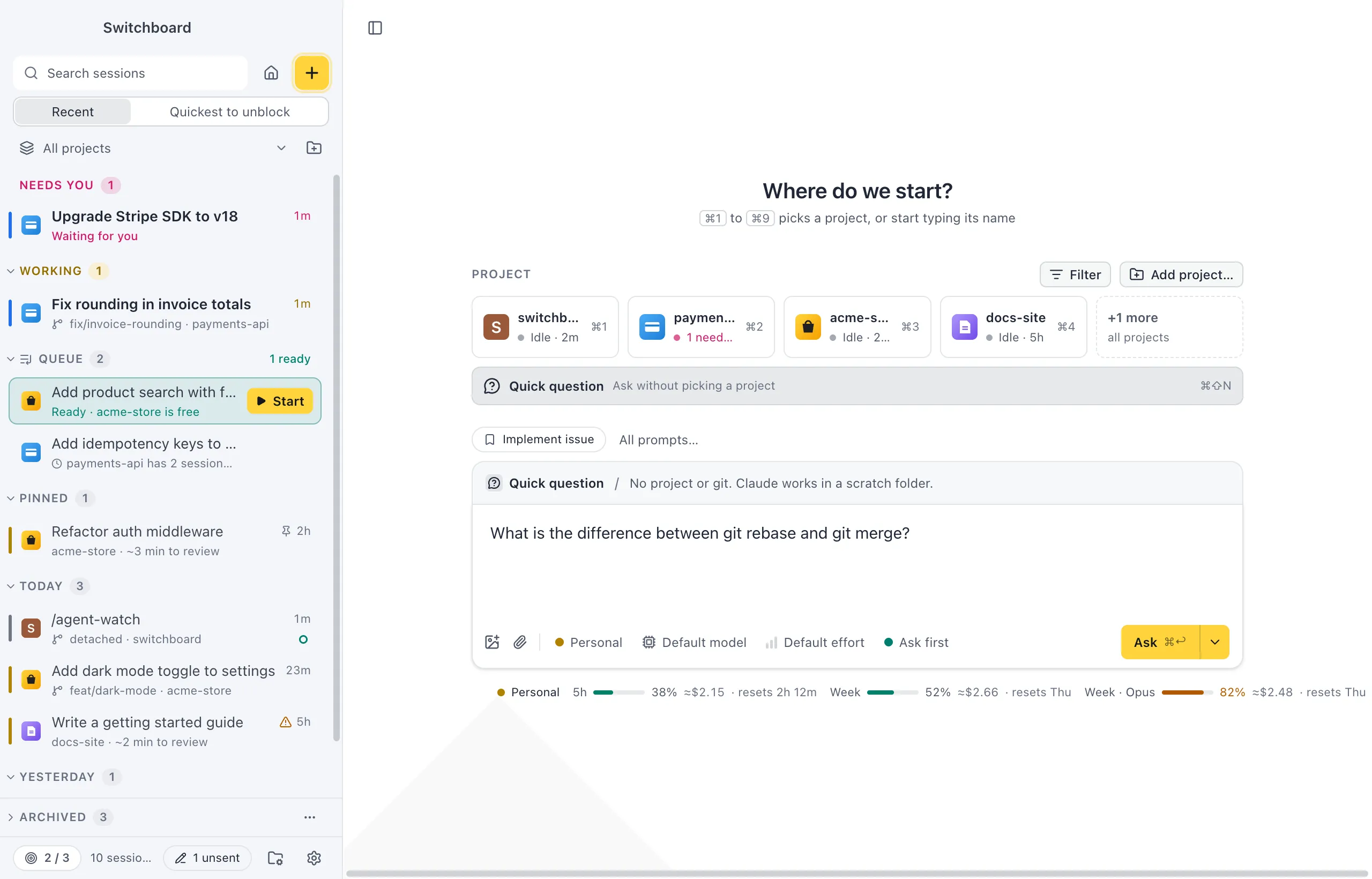The height and width of the screenshot is (879, 1372).
Task: Click the 5h 38% usage bar
Action: [x=618, y=692]
